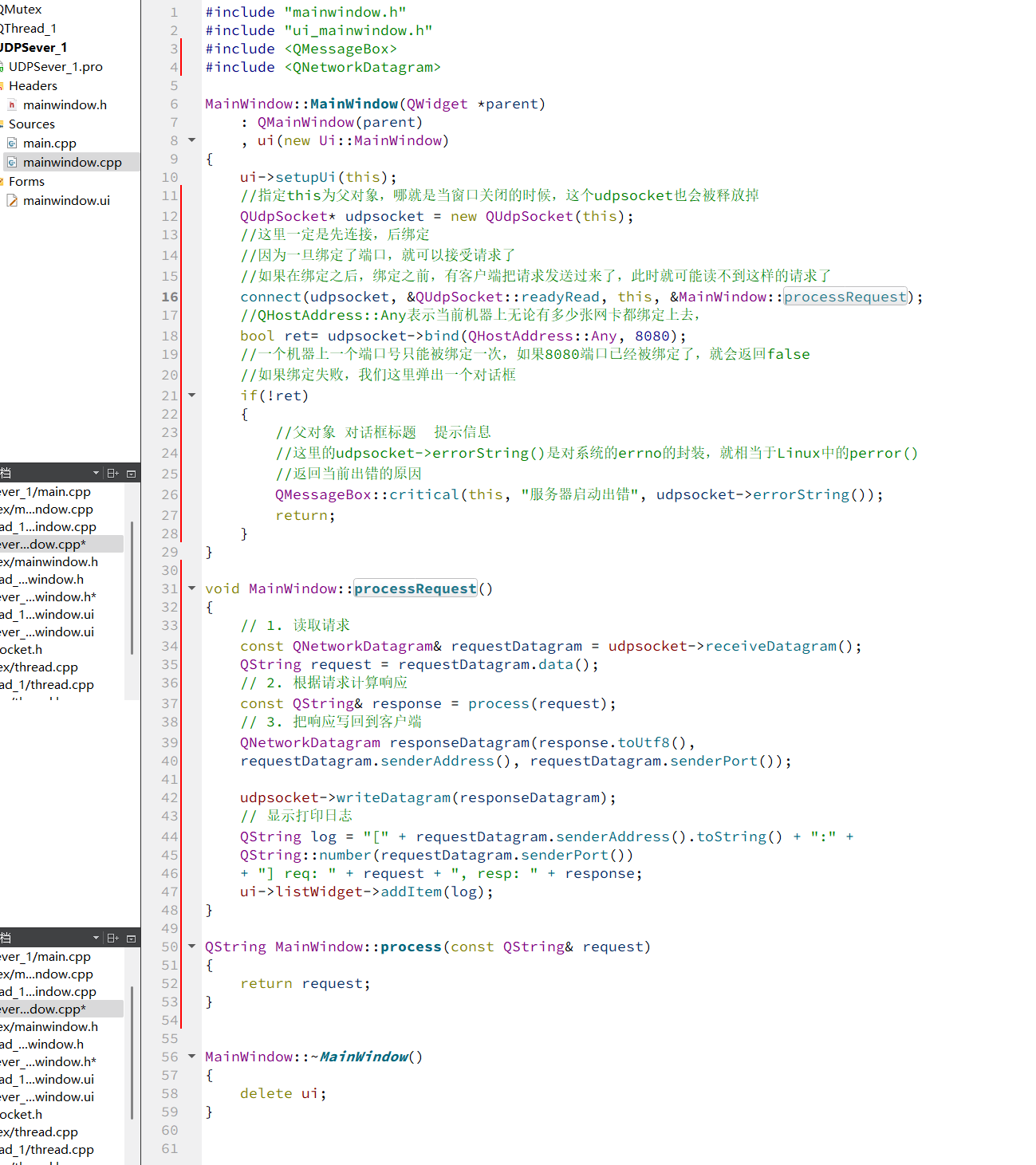Click addItem(log) call on line 47
Image resolution: width=1036 pixels, height=1165 pixels.
pos(433,891)
